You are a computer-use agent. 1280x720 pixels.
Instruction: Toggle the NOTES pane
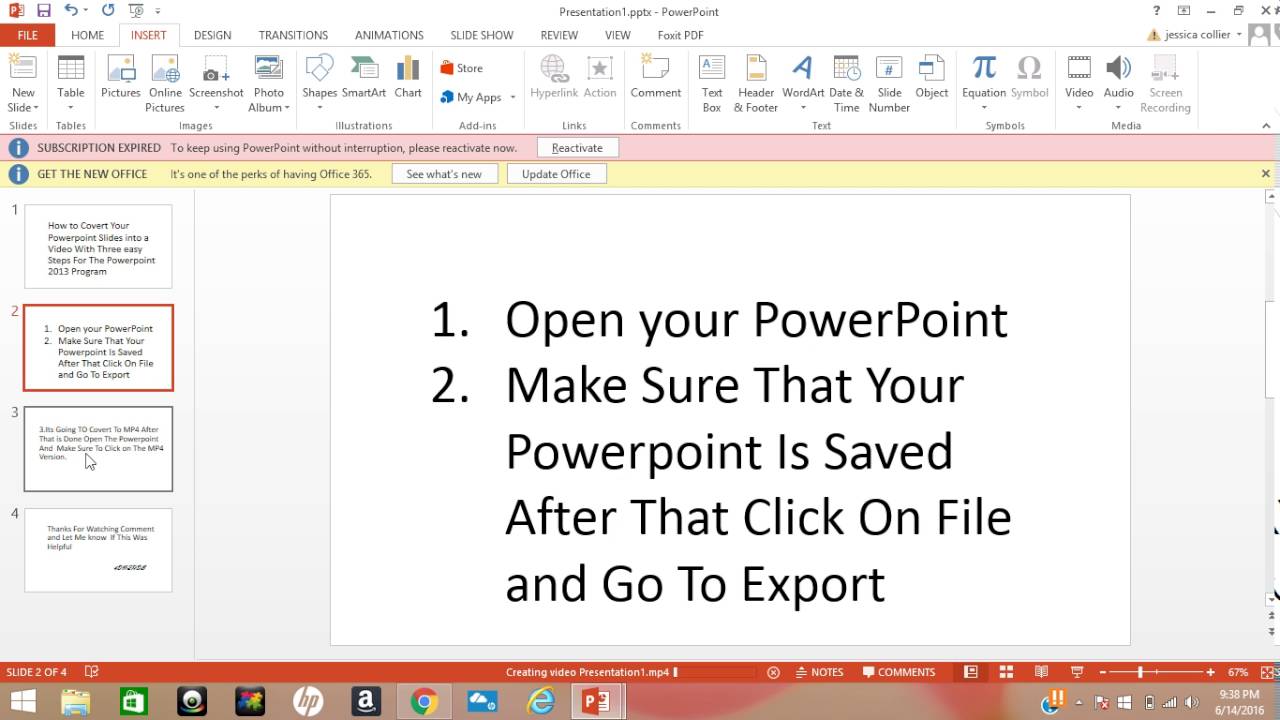click(x=819, y=672)
